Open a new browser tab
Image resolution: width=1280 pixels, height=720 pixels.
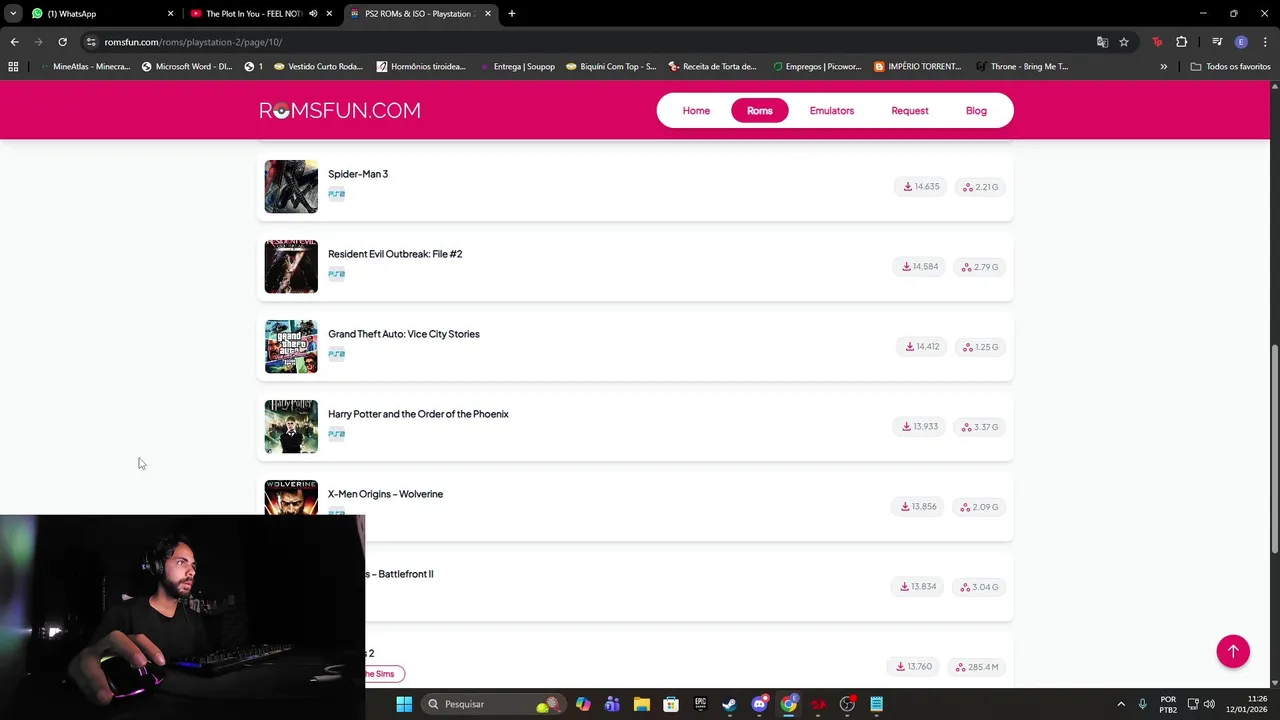(x=512, y=14)
